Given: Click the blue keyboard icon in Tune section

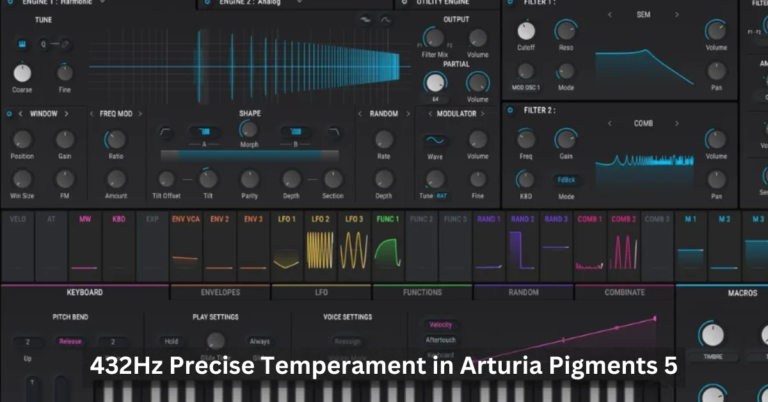Looking at the screenshot, I should (22, 44).
